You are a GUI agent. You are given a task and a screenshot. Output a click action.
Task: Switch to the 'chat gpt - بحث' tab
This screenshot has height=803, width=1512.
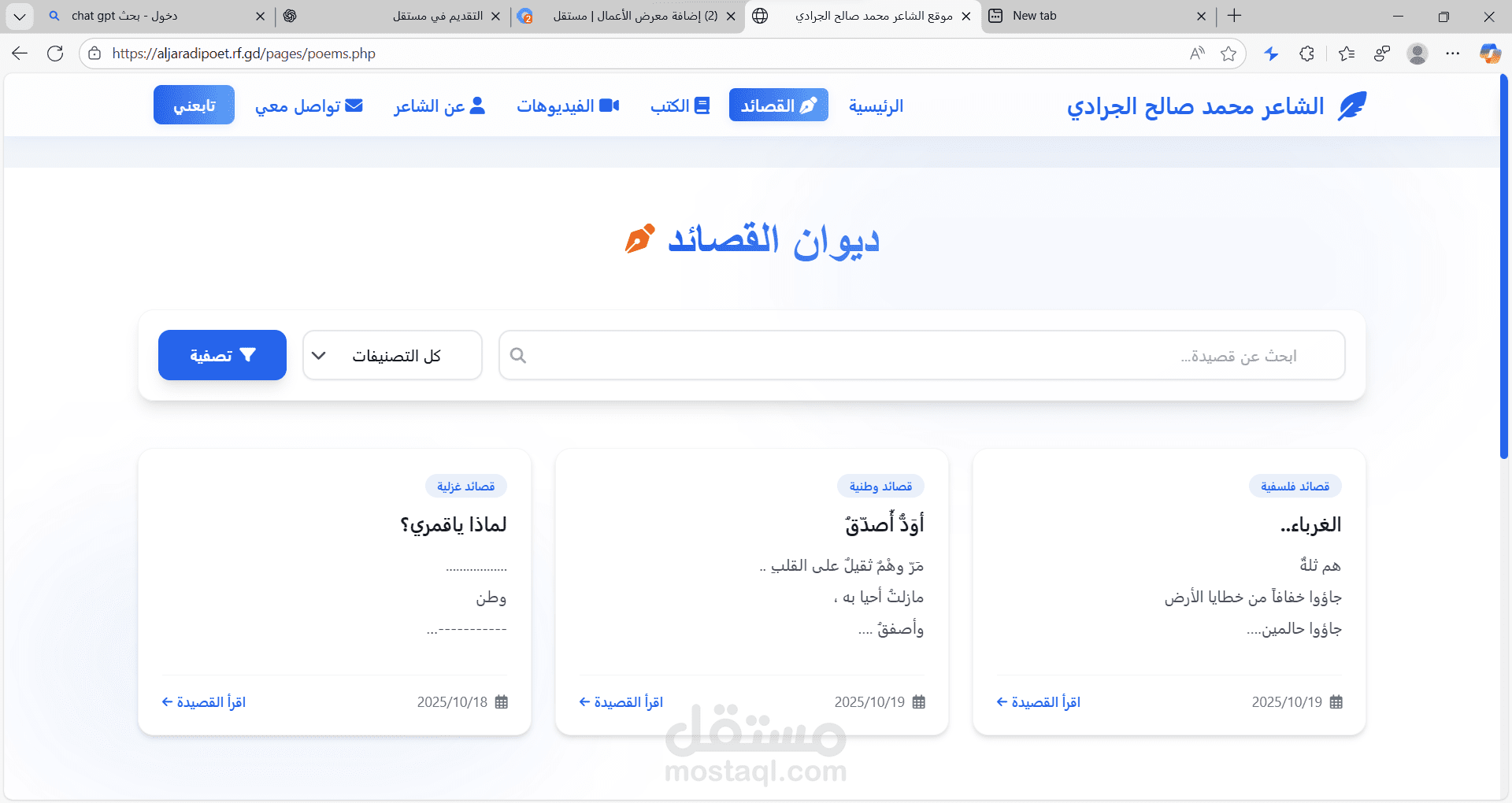tap(157, 16)
